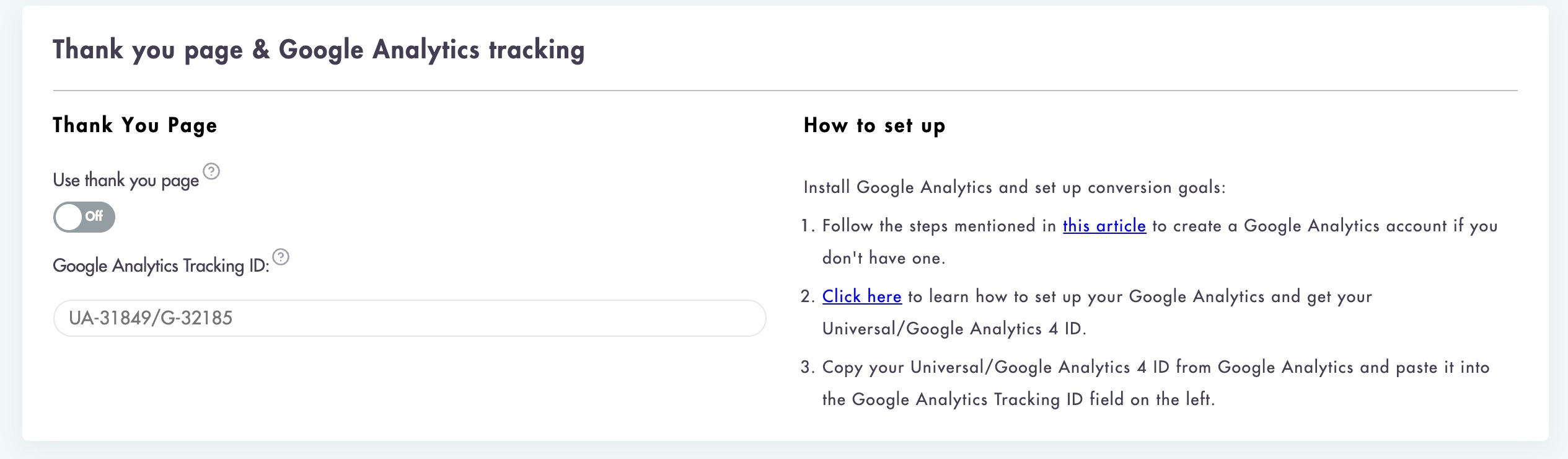Click the Install Google Analytics intro sentence
The image size is (1568, 459).
1015,187
